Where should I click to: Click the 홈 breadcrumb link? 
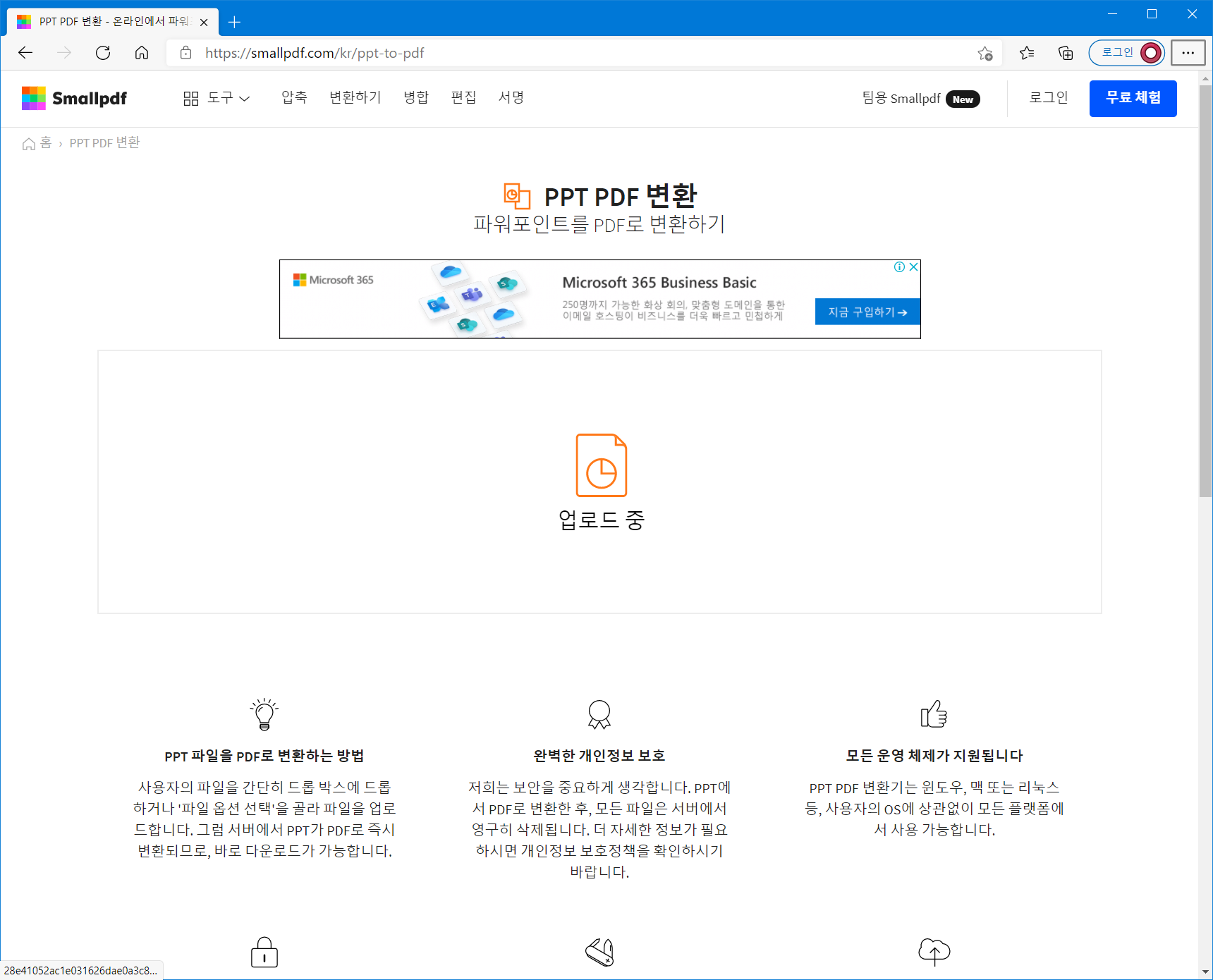click(37, 143)
